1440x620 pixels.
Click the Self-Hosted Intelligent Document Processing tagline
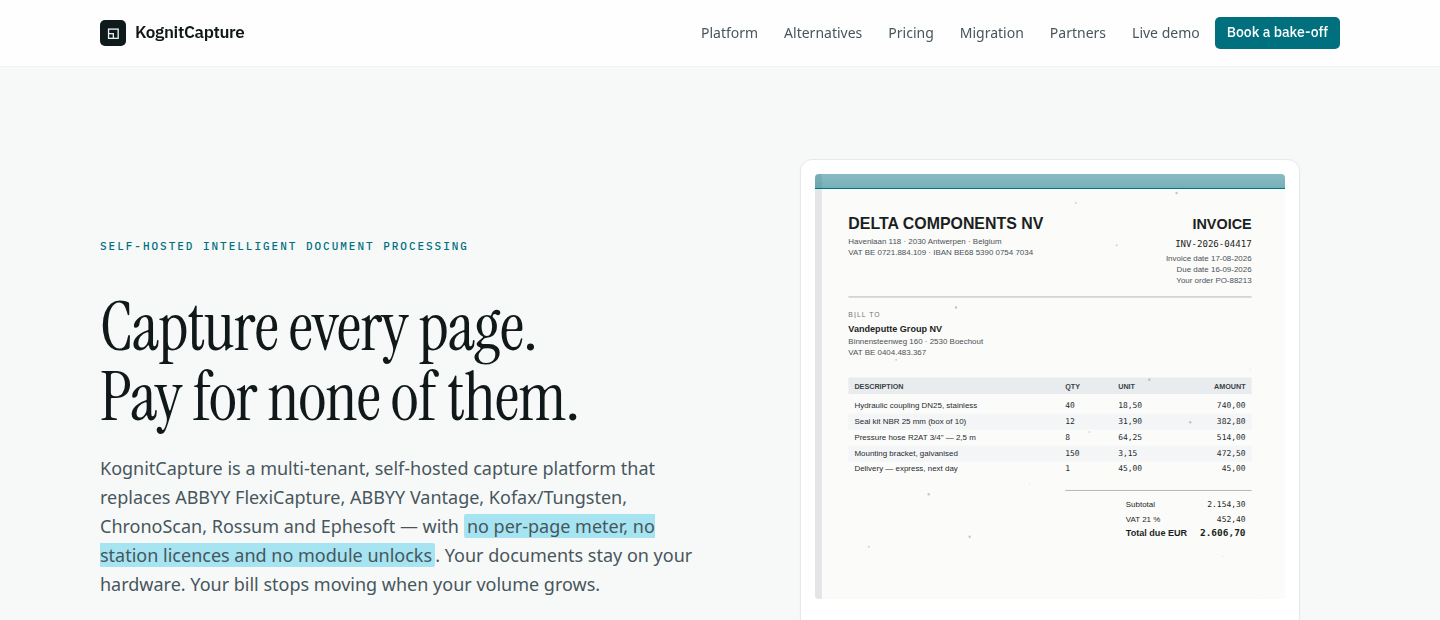click(x=284, y=246)
